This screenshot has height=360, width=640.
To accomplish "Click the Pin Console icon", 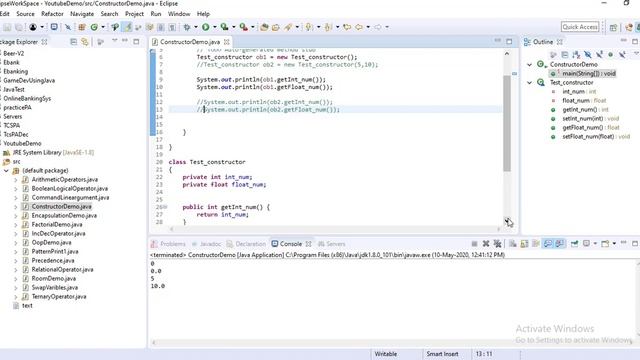I will (x=574, y=244).
